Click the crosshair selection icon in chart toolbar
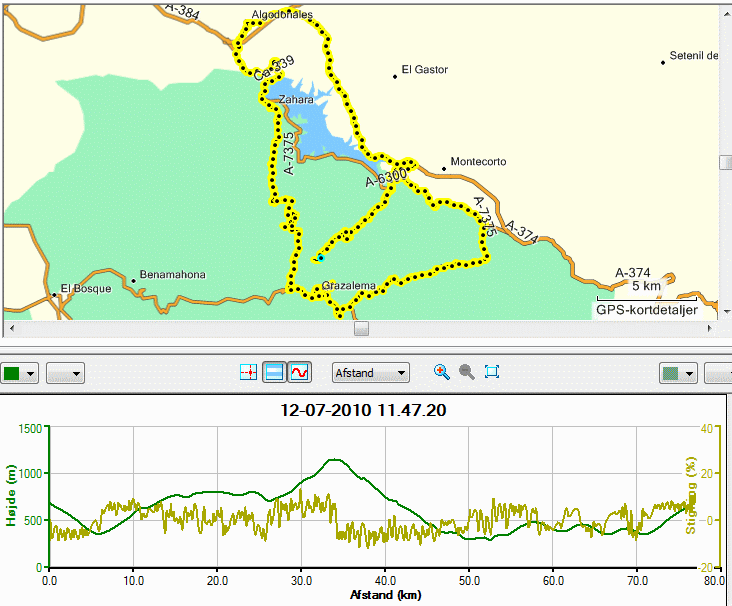This screenshot has width=732, height=606. click(x=248, y=373)
